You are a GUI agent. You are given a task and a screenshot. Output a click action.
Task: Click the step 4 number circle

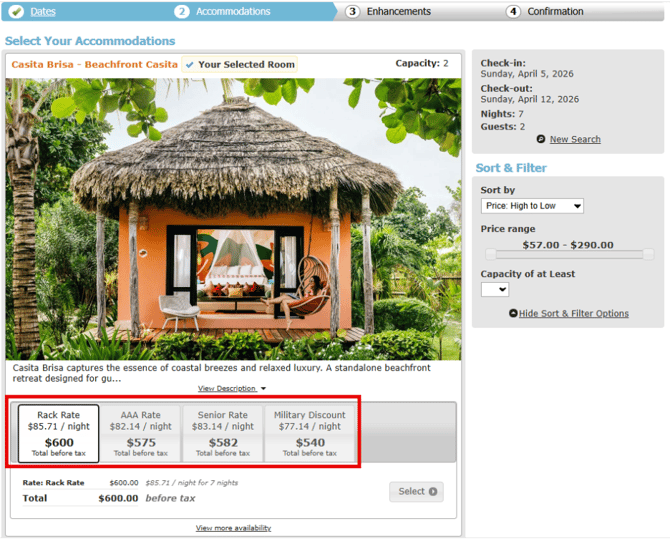(x=513, y=12)
